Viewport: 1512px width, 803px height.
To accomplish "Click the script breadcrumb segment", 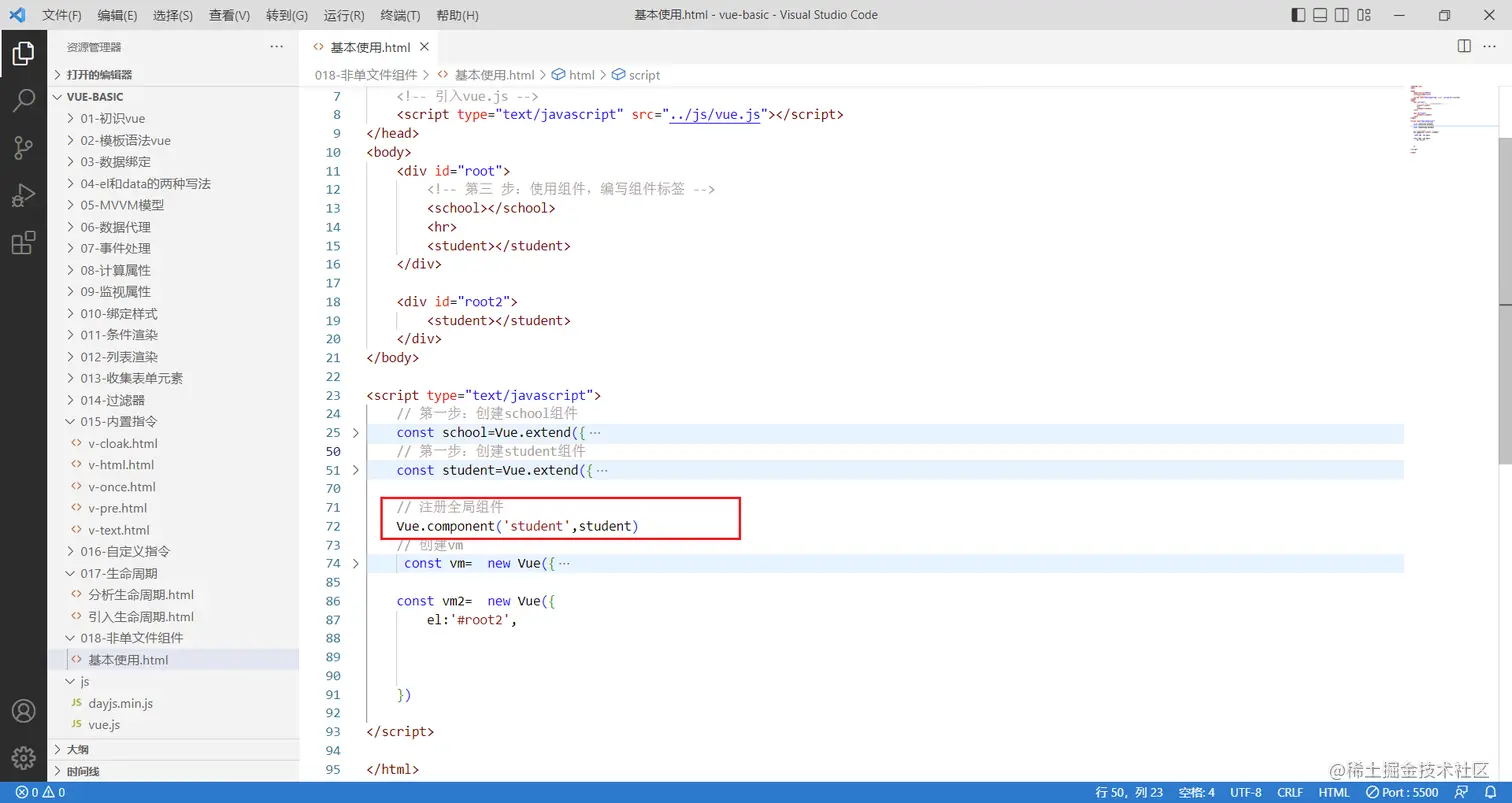I will click(x=637, y=75).
